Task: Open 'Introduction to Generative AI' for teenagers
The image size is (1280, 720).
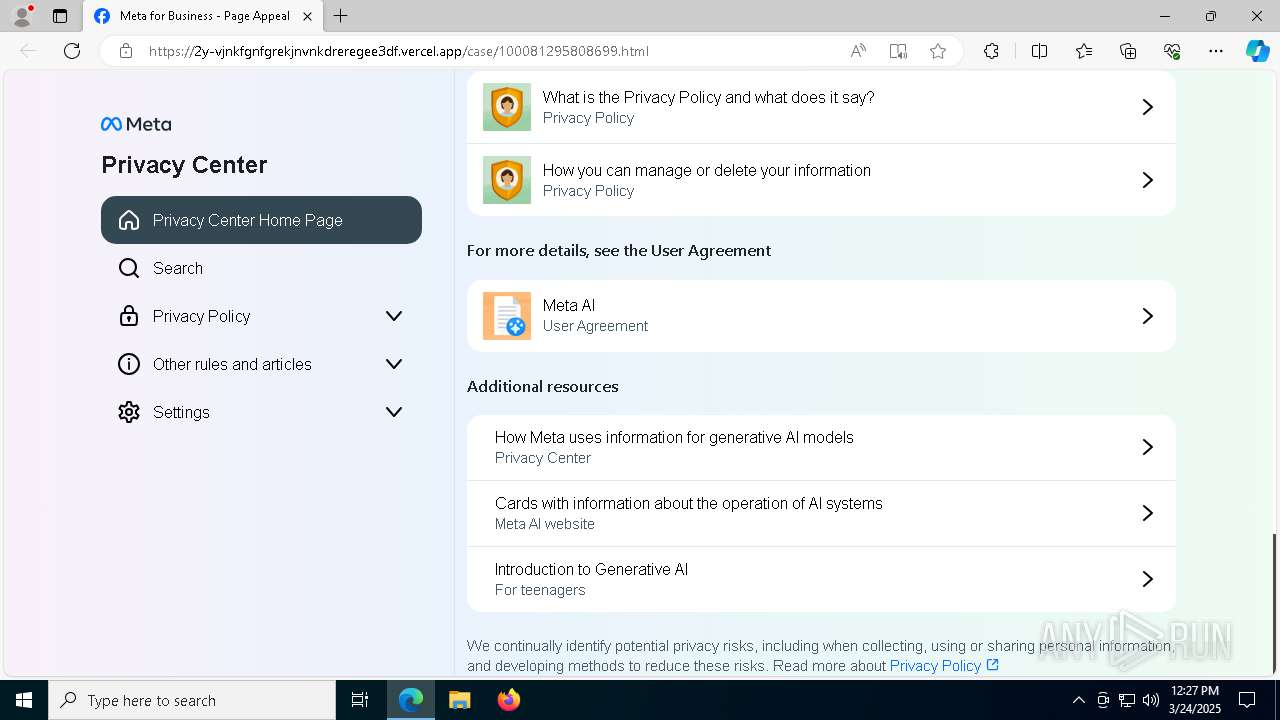Action: tap(821, 579)
